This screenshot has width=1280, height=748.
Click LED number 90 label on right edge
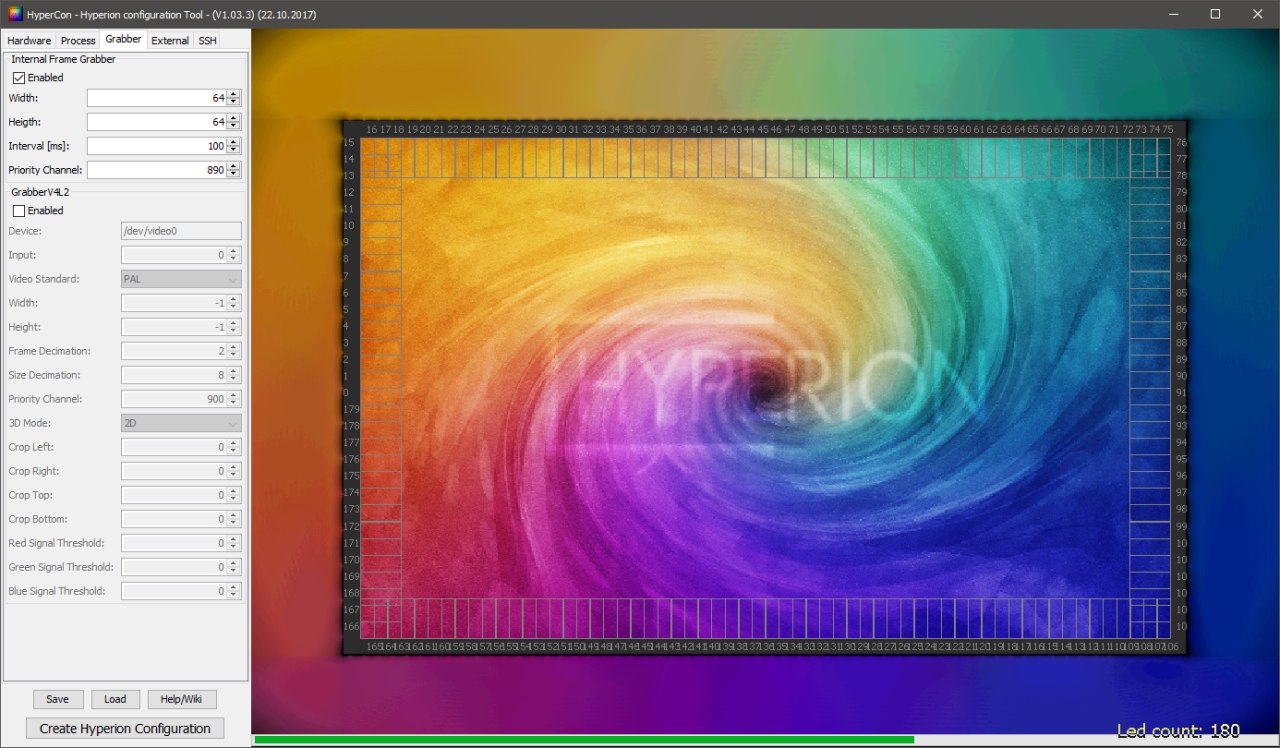[1181, 376]
